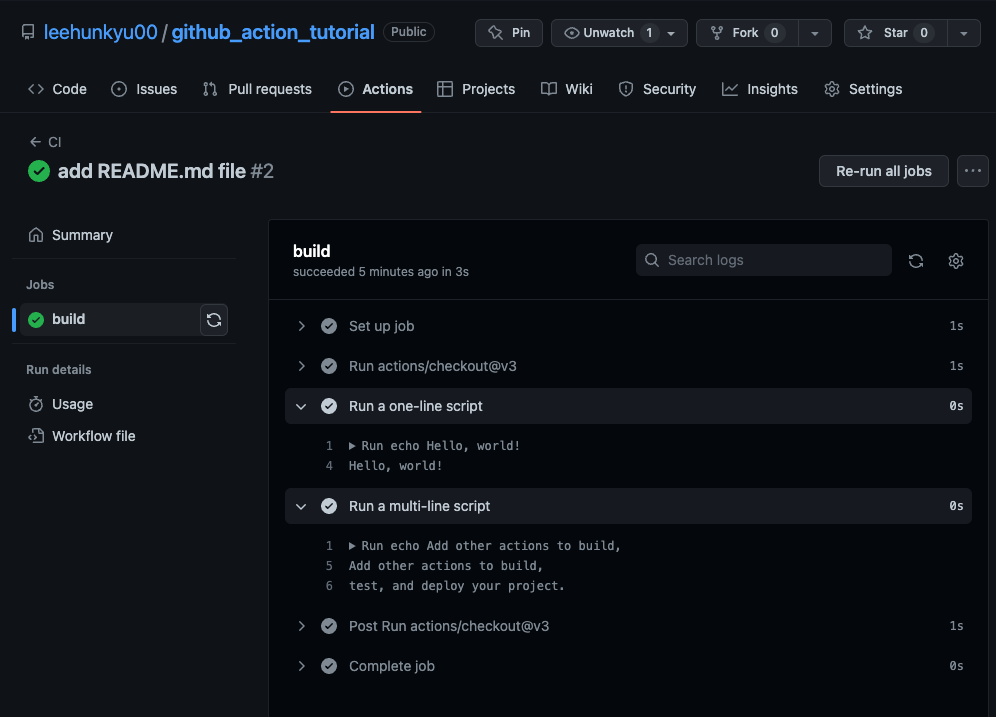Open the Security tab
This screenshot has height=717, width=996.
point(657,90)
